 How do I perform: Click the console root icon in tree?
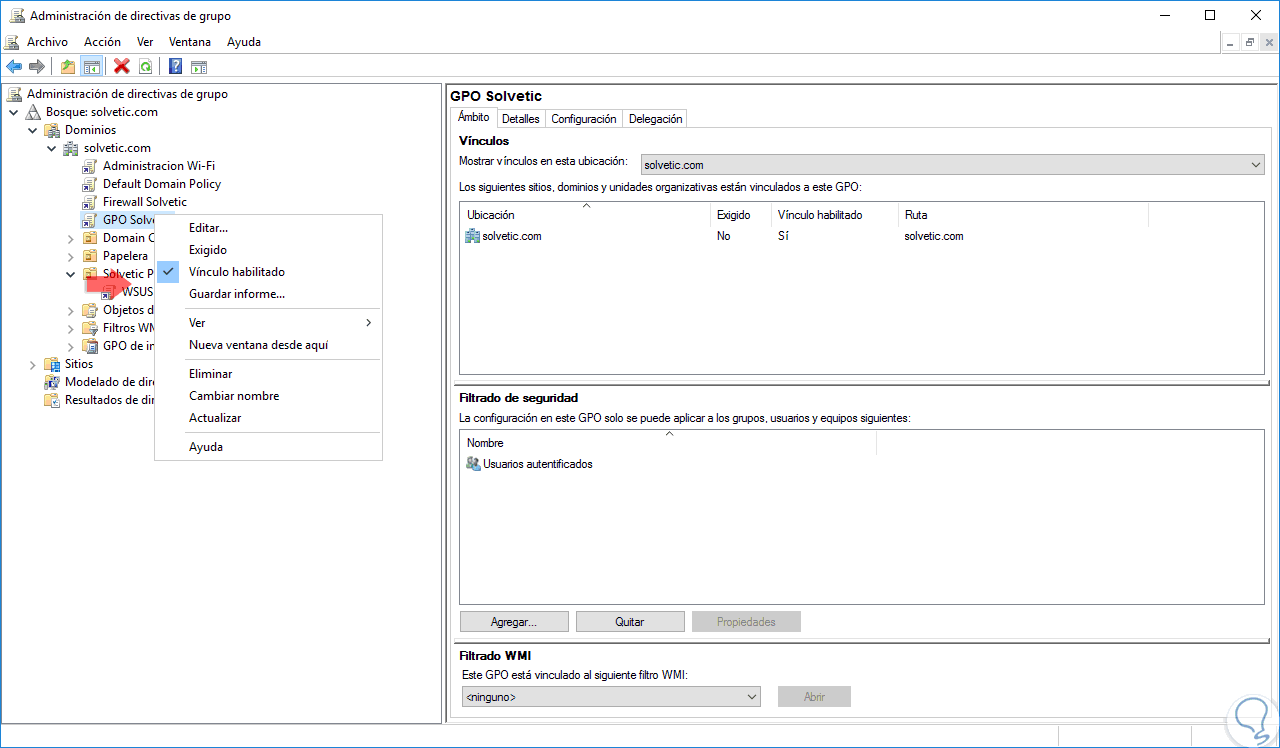14,94
